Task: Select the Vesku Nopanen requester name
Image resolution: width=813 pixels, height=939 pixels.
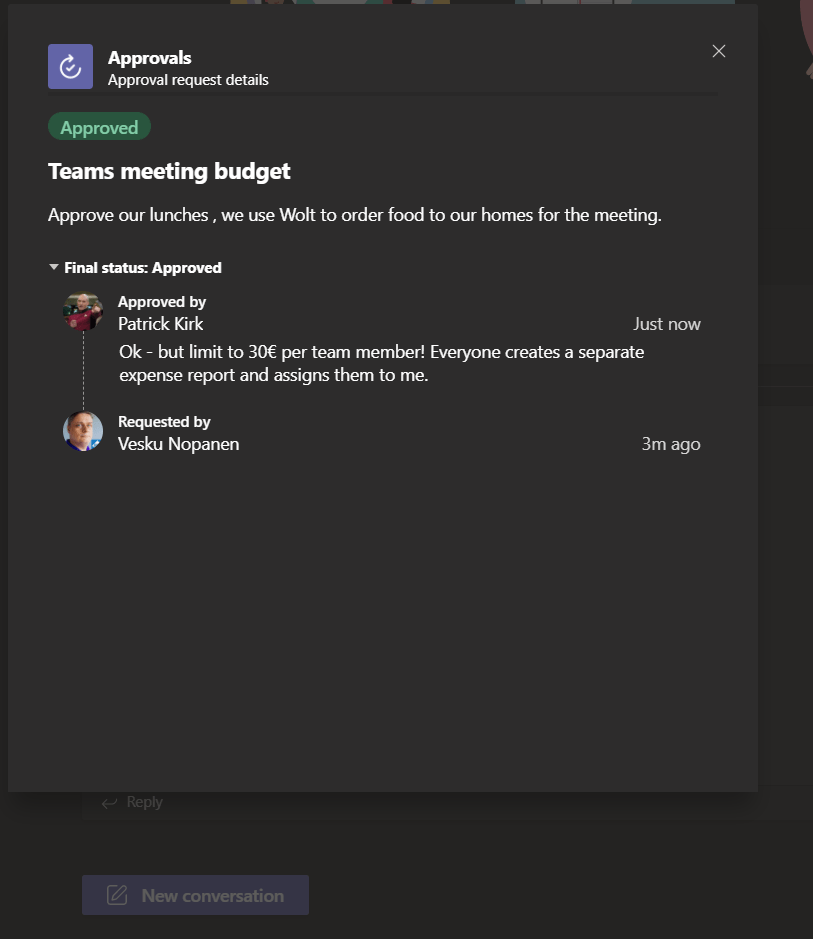Action: coord(178,444)
